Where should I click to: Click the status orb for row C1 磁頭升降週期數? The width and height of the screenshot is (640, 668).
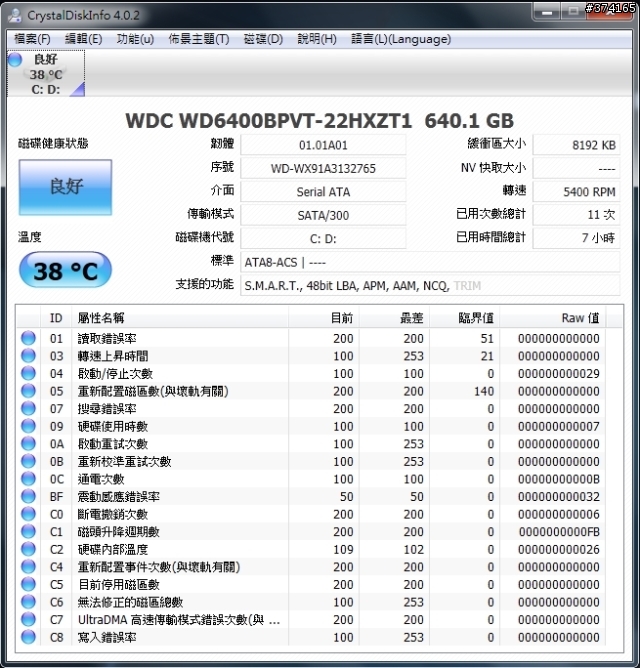point(28,532)
